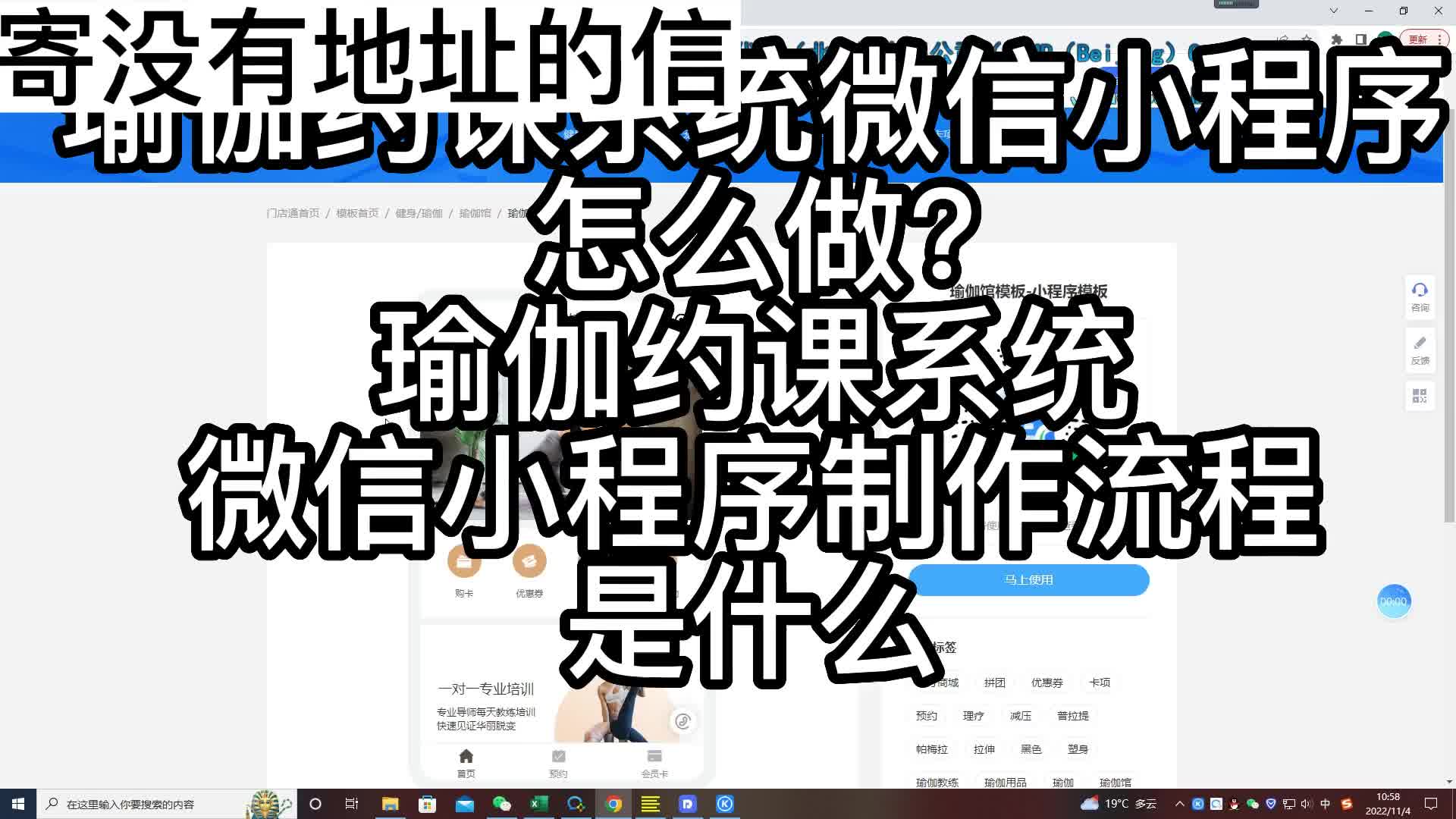Image resolution: width=1456 pixels, height=819 pixels.
Task: Open Sogou input S tray icon
Action: pos(1347,804)
